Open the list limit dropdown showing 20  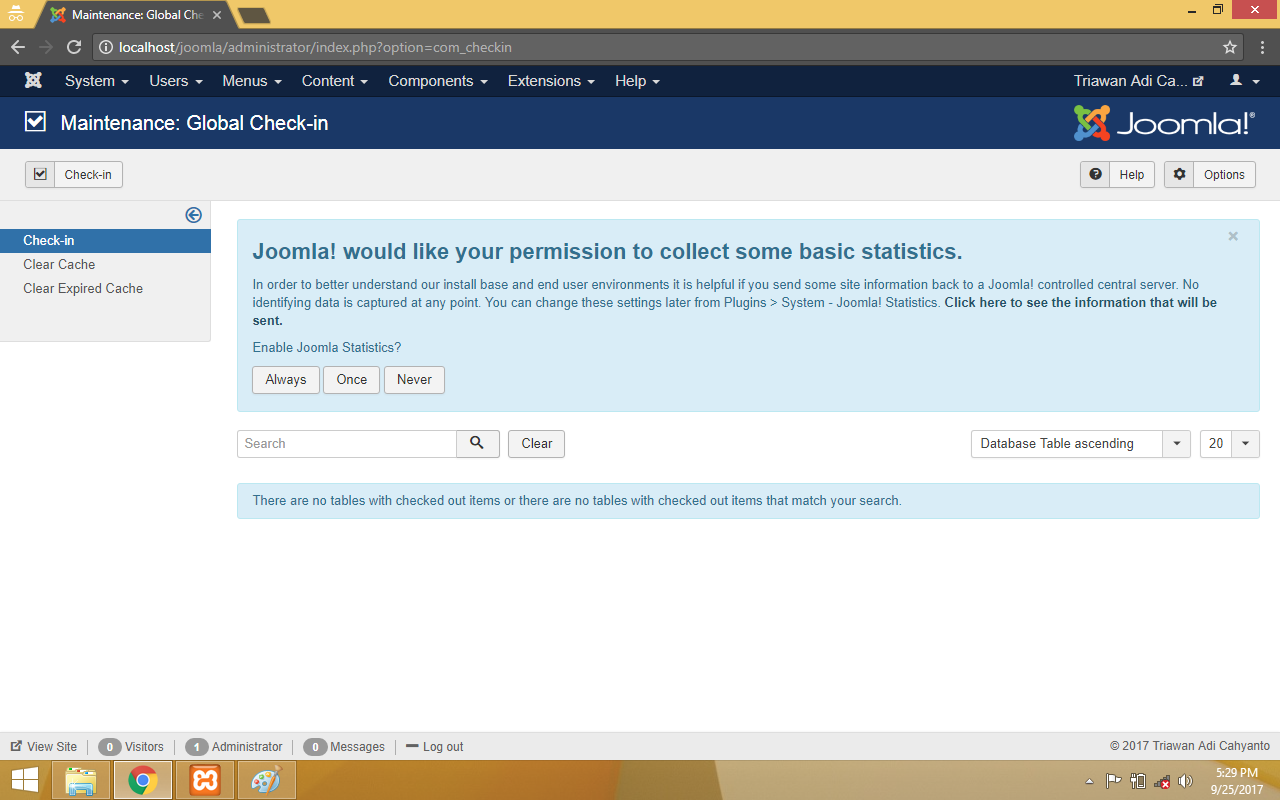click(x=1229, y=443)
